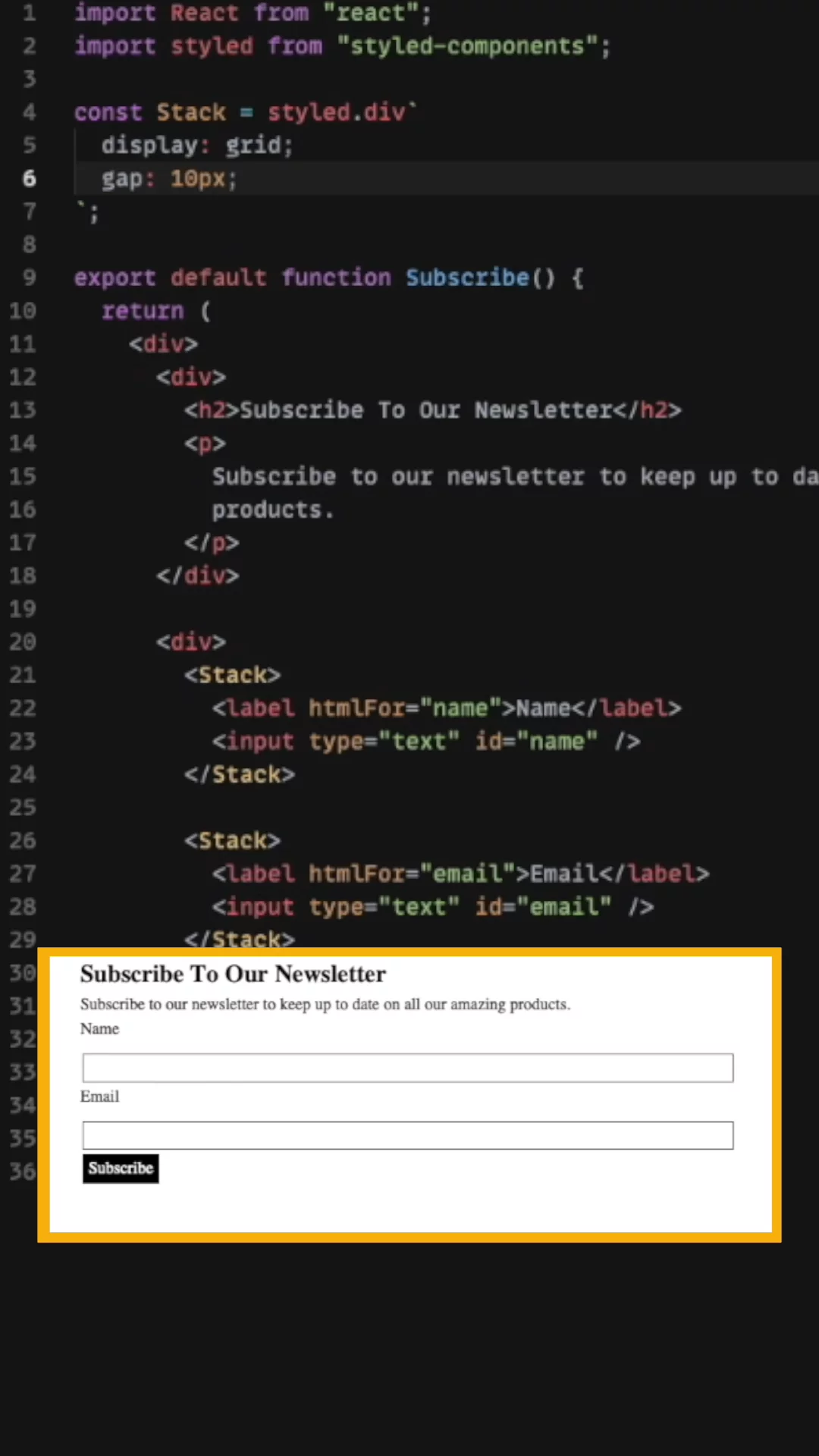Click the 'return (' statement on line 10
Viewport: 819px width, 1456px height.
155,311
